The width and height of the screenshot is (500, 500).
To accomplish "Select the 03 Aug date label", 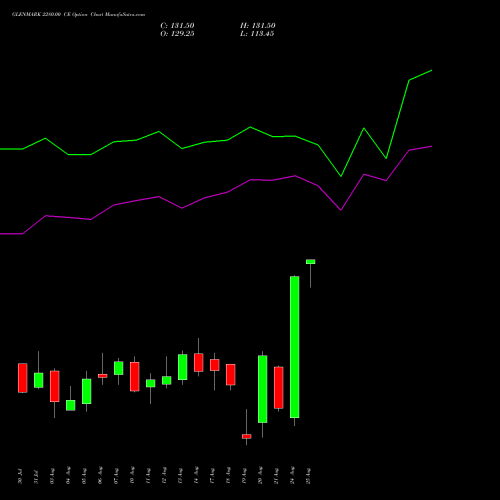I will (x=52, y=476).
